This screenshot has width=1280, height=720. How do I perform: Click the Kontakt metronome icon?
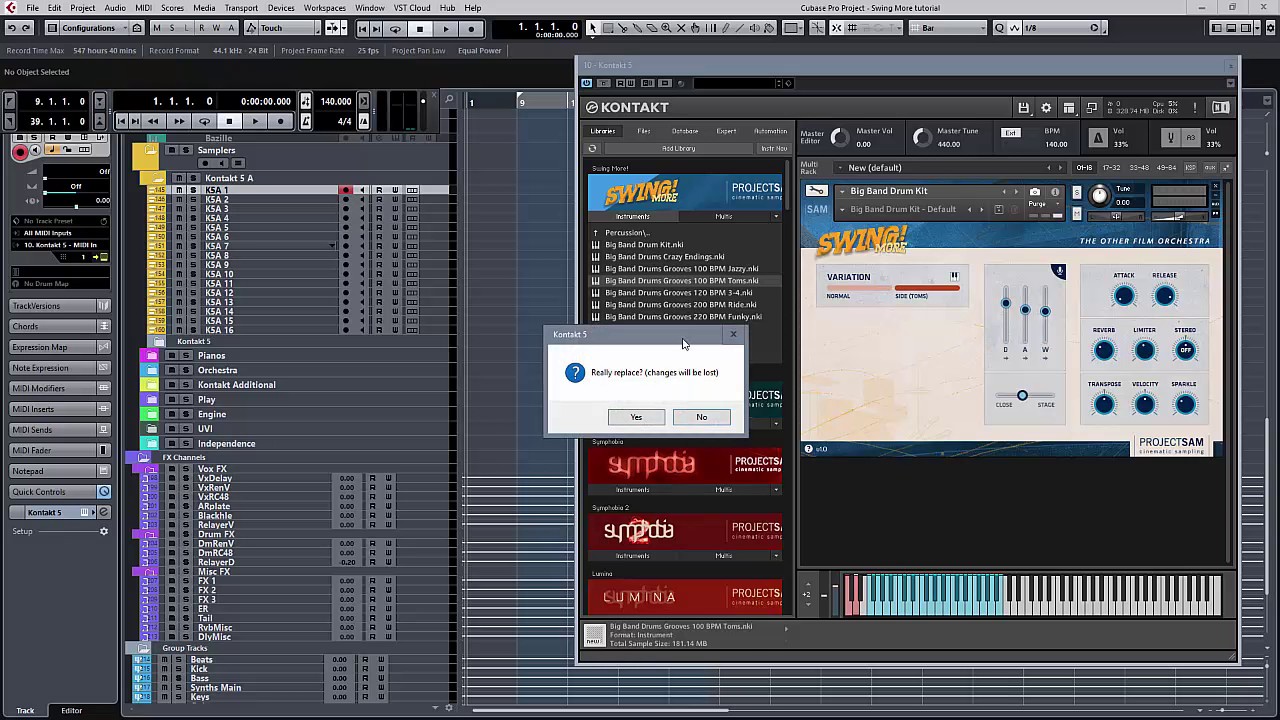point(1098,138)
